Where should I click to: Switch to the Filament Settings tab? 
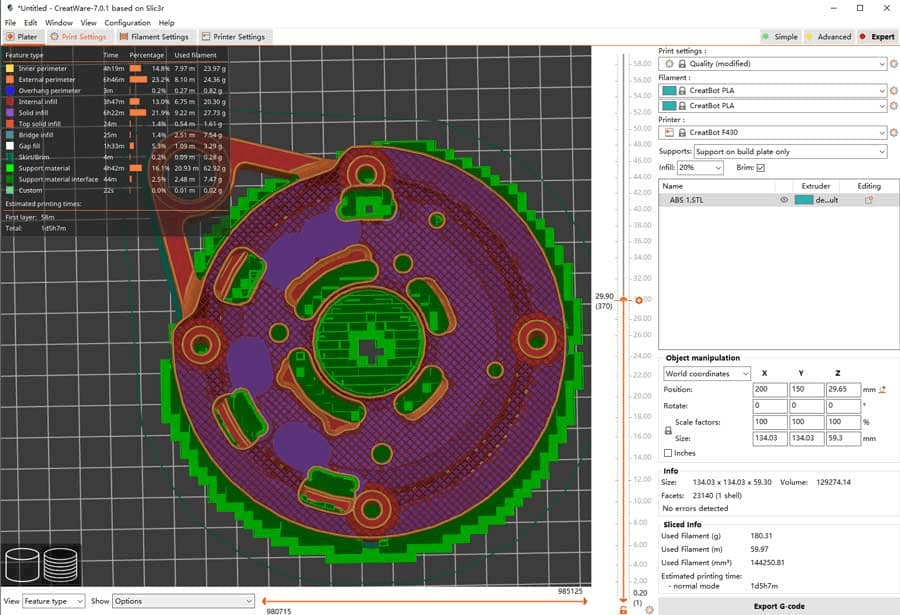click(x=154, y=37)
